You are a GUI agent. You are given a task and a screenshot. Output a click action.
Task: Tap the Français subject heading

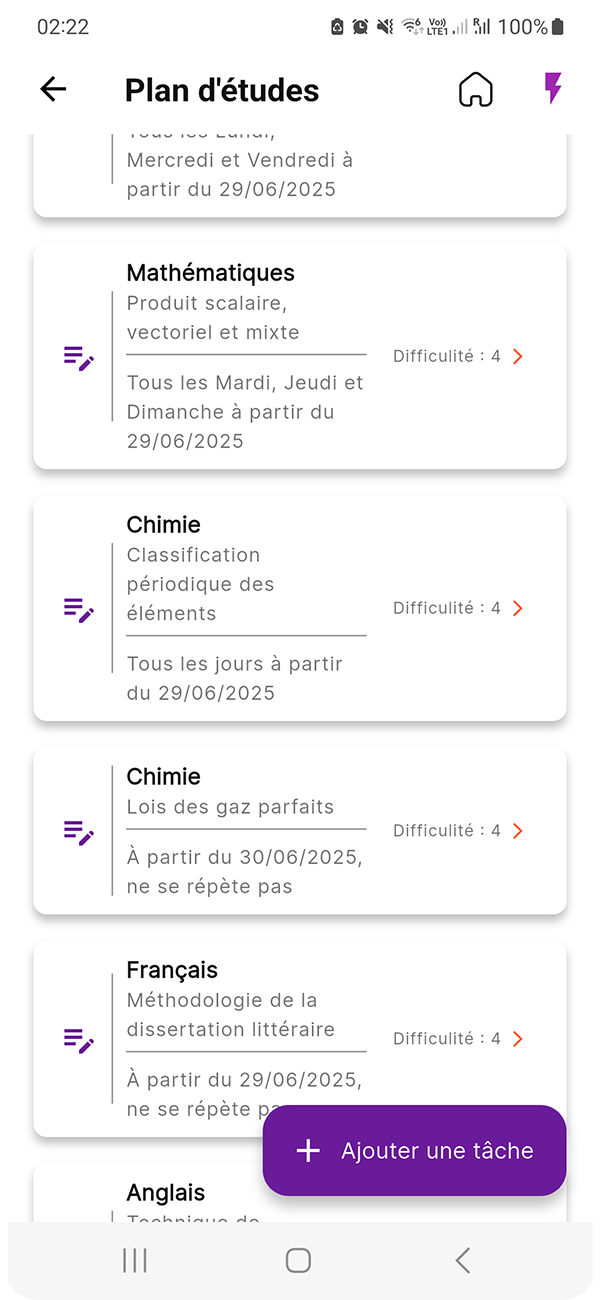[171, 970]
